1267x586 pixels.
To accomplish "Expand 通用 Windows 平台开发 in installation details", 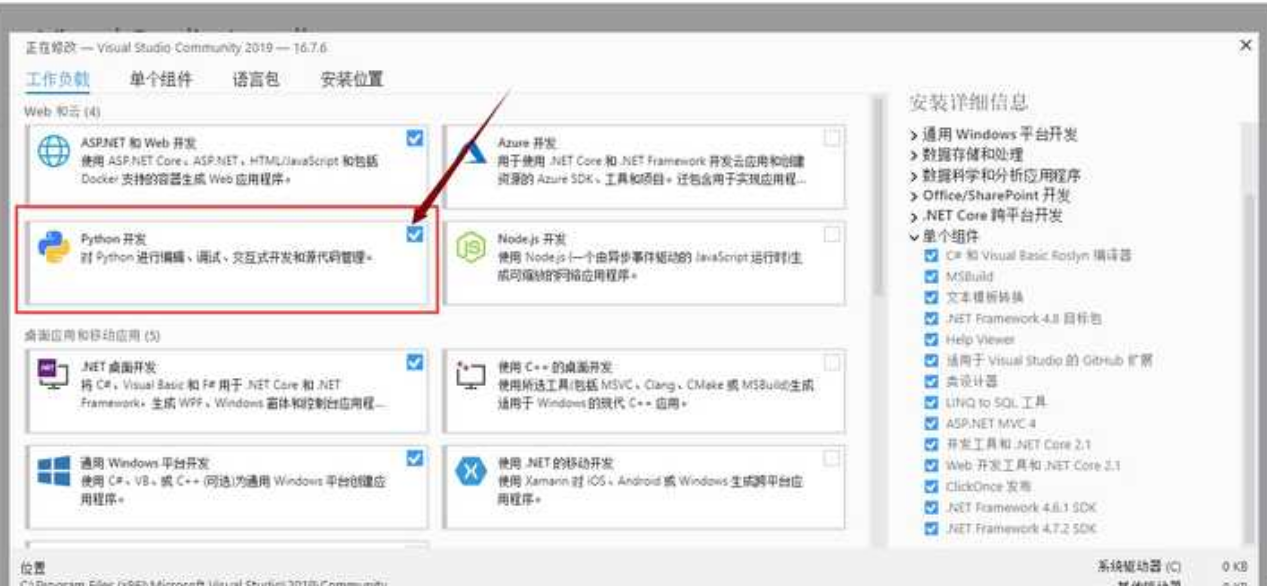I will (x=913, y=135).
